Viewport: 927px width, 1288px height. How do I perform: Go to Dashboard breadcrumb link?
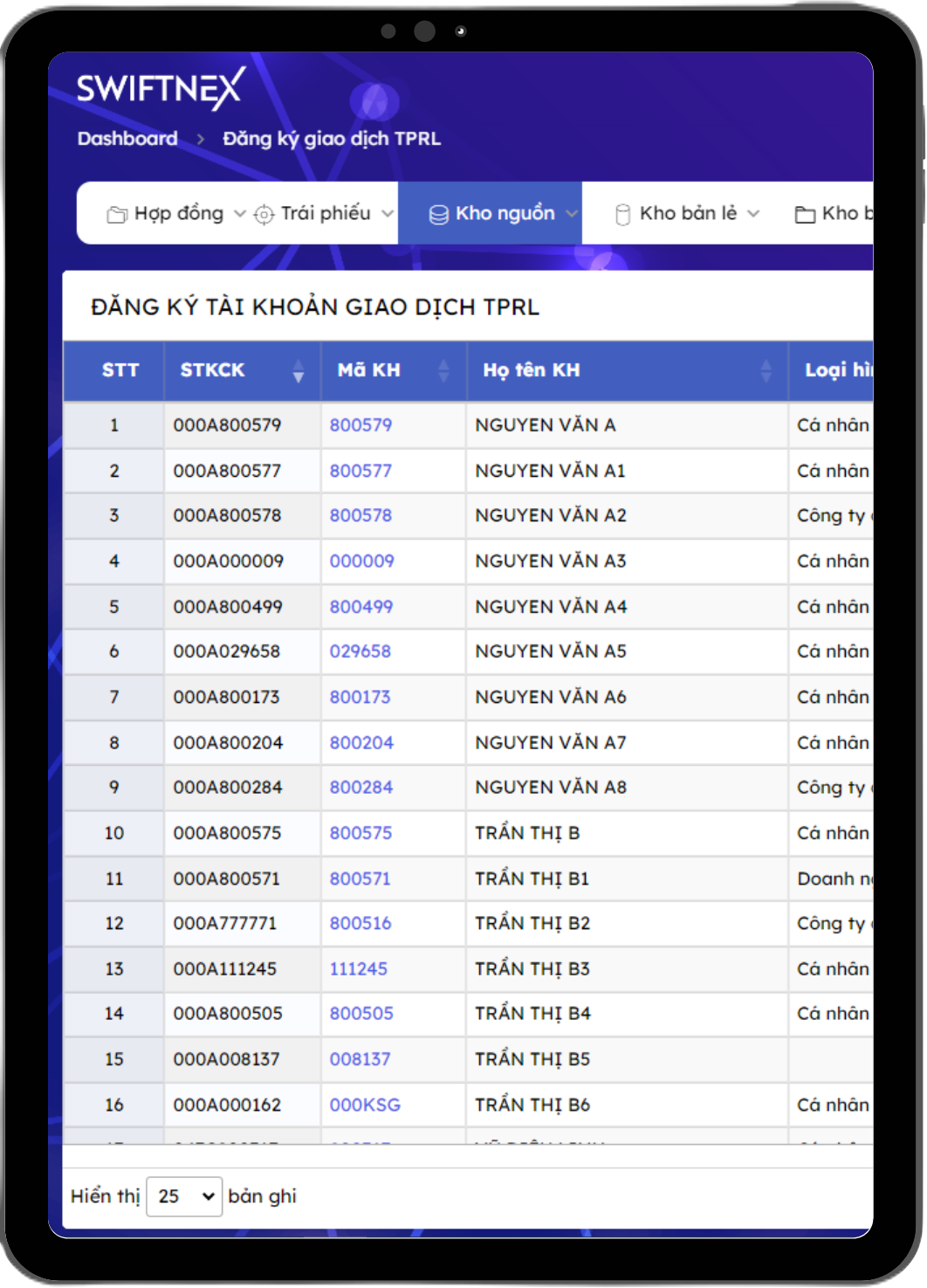tap(127, 139)
